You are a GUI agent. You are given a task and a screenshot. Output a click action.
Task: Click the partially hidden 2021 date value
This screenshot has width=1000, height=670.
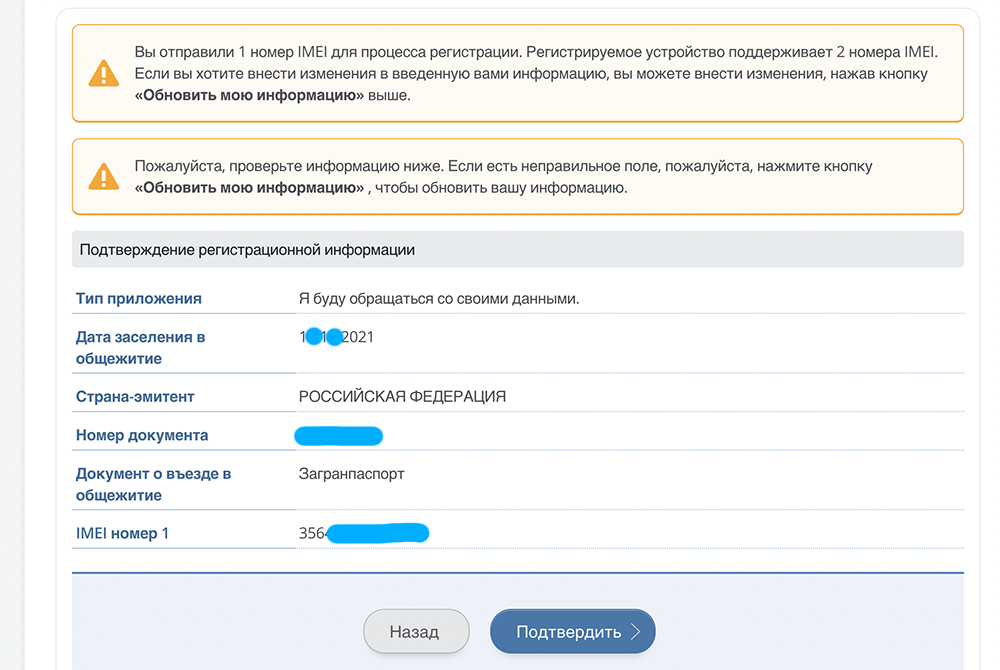[337, 338]
